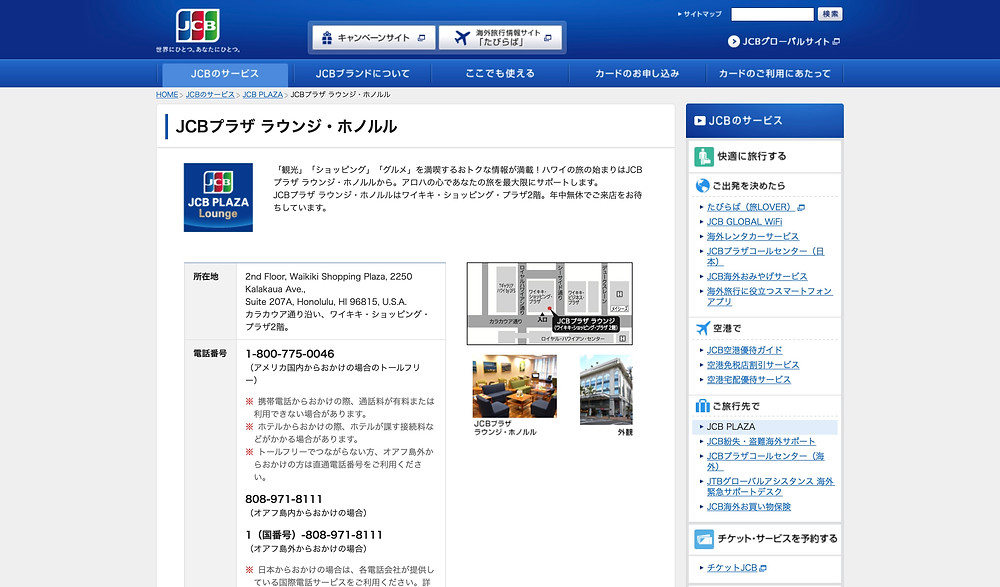Click the 検索 search button
The width and height of the screenshot is (1000, 587).
(830, 14)
